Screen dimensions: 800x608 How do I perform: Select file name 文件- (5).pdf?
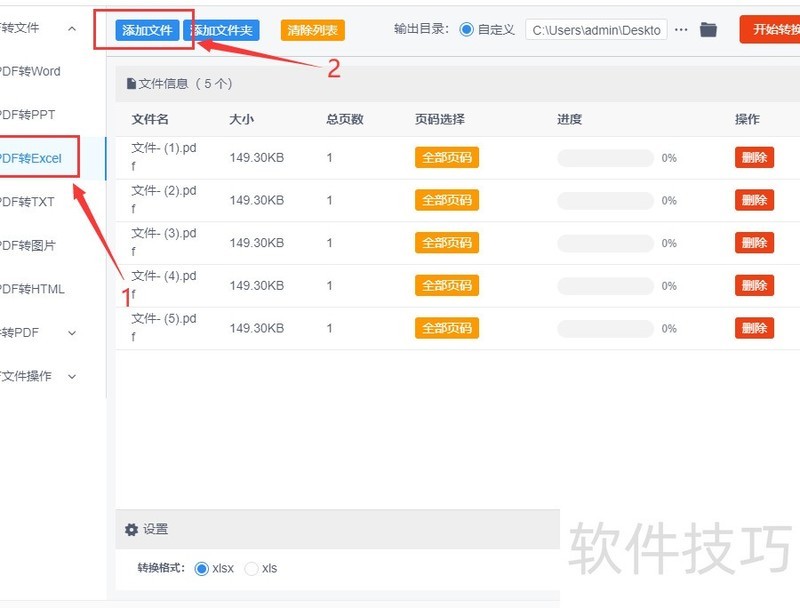coord(164,327)
